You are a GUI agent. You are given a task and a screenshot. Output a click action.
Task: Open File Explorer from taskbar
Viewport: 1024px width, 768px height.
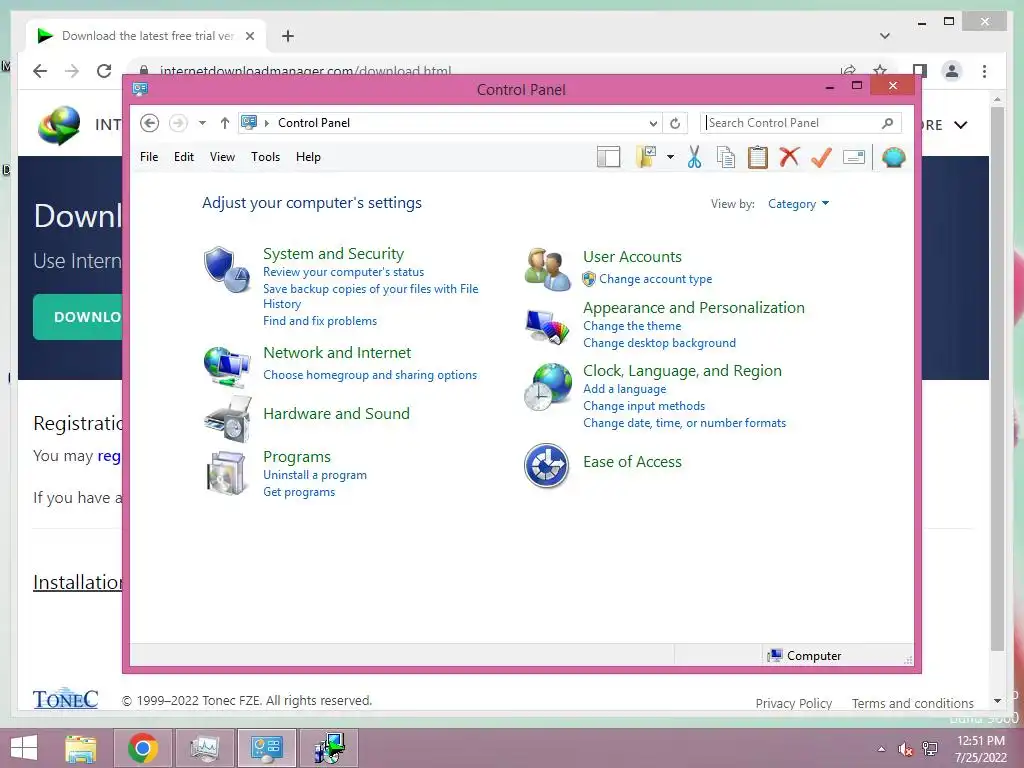tap(81, 748)
